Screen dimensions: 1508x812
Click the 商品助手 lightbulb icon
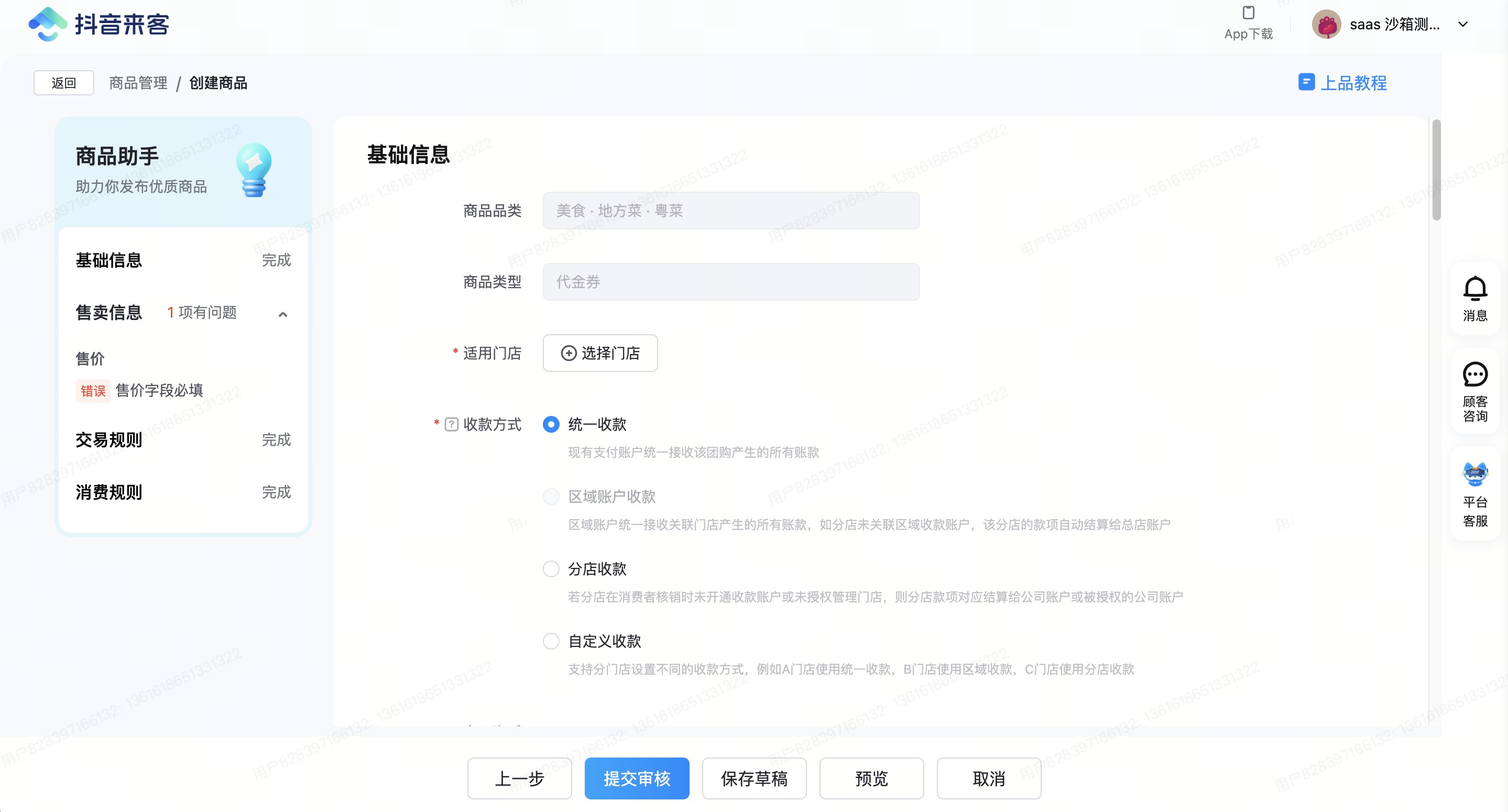[x=254, y=170]
